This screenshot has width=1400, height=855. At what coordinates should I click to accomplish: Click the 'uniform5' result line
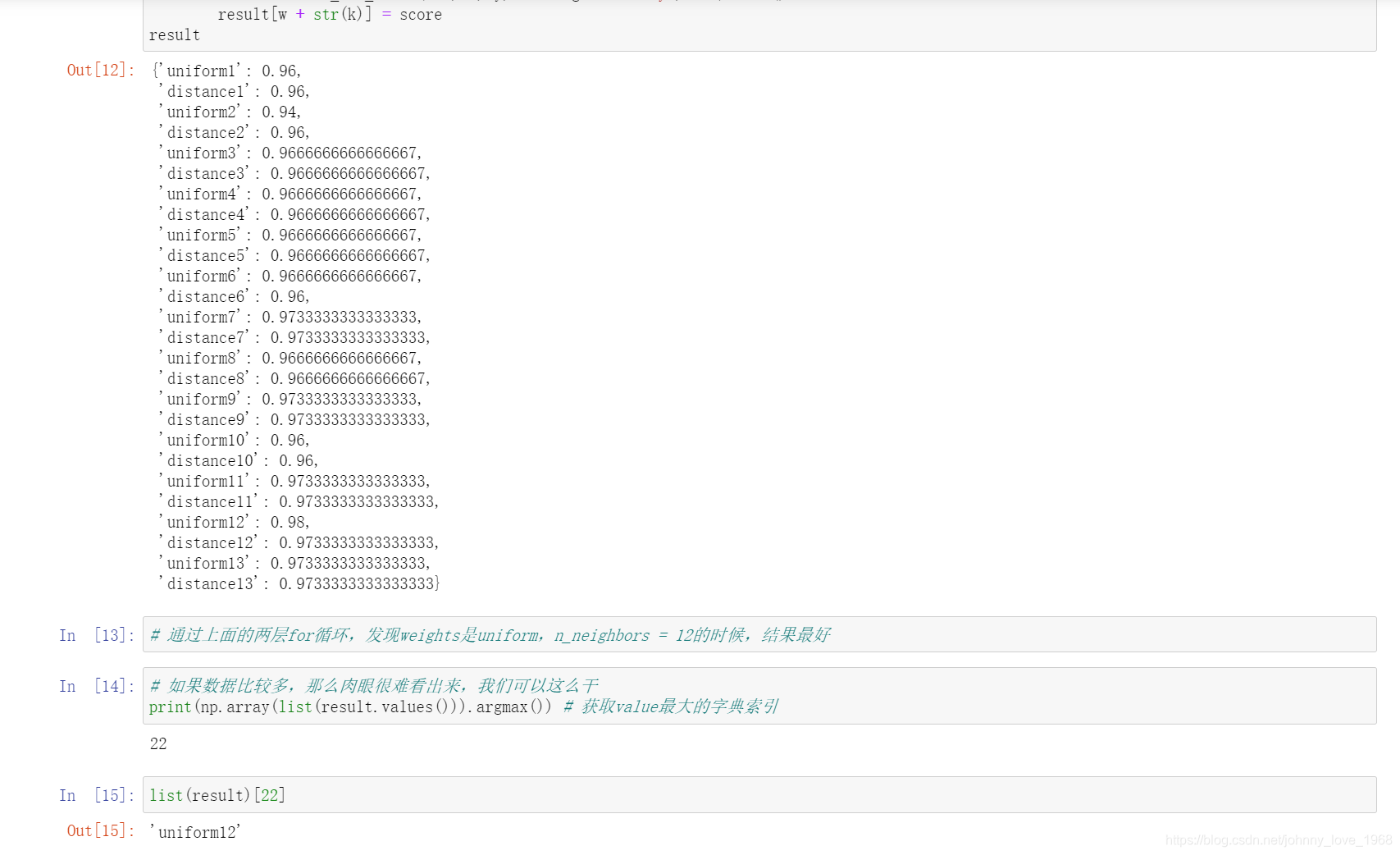290,235
